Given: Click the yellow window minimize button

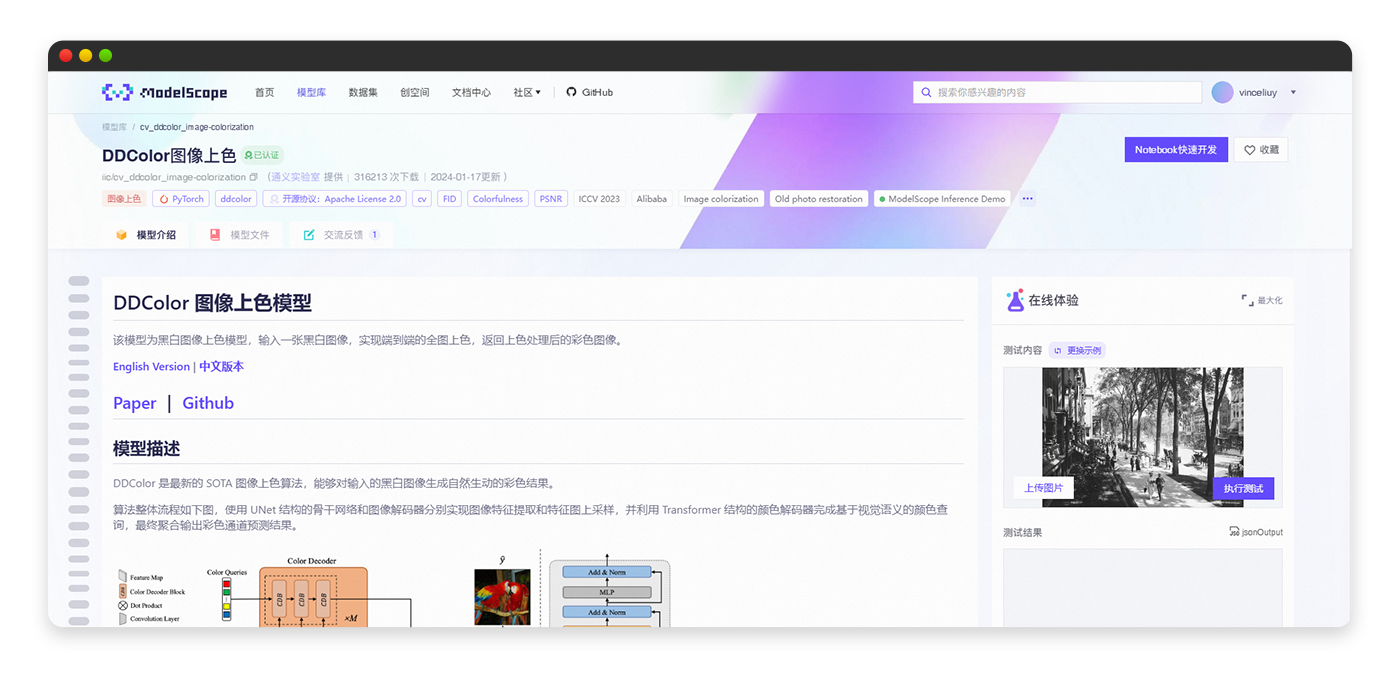Looking at the screenshot, I should (86, 56).
